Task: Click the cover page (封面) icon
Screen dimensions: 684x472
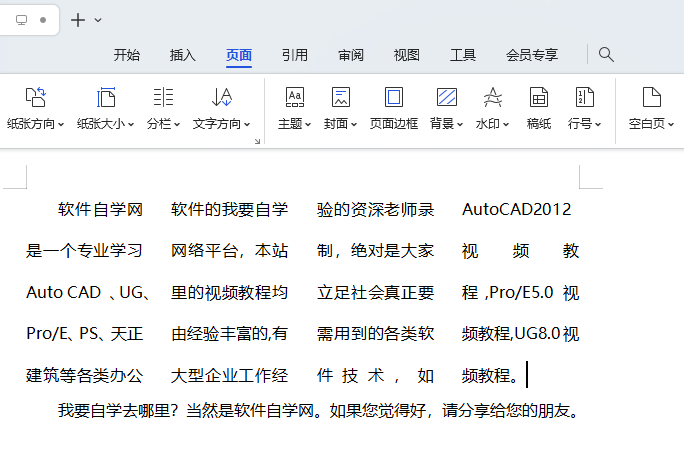Action: [341, 97]
